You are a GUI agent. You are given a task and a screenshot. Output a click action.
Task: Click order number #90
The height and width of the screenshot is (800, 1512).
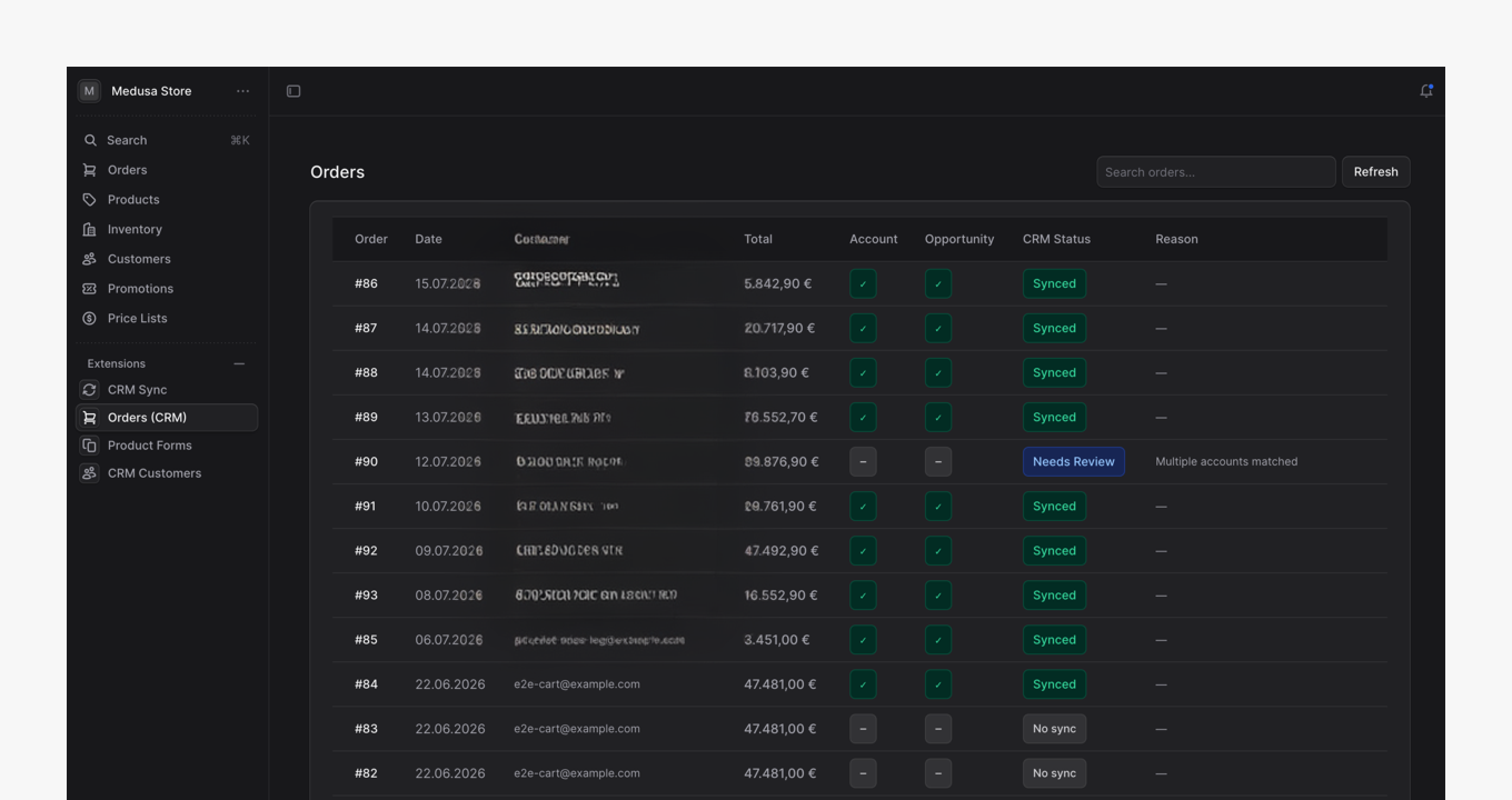pos(366,462)
